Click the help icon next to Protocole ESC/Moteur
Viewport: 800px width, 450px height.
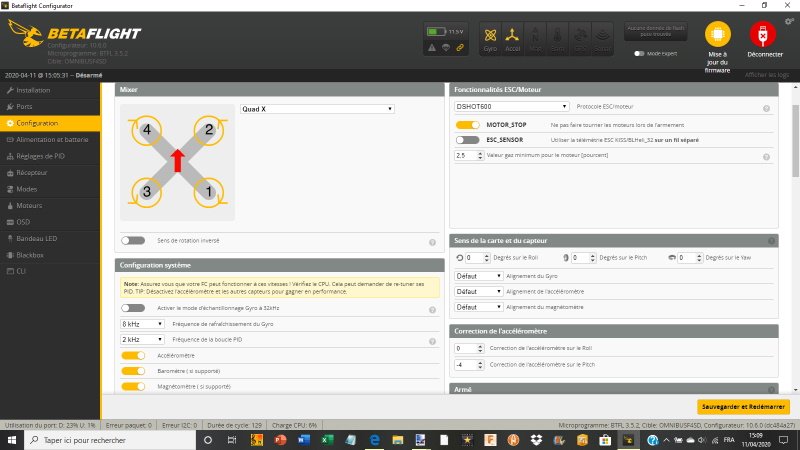pos(766,107)
